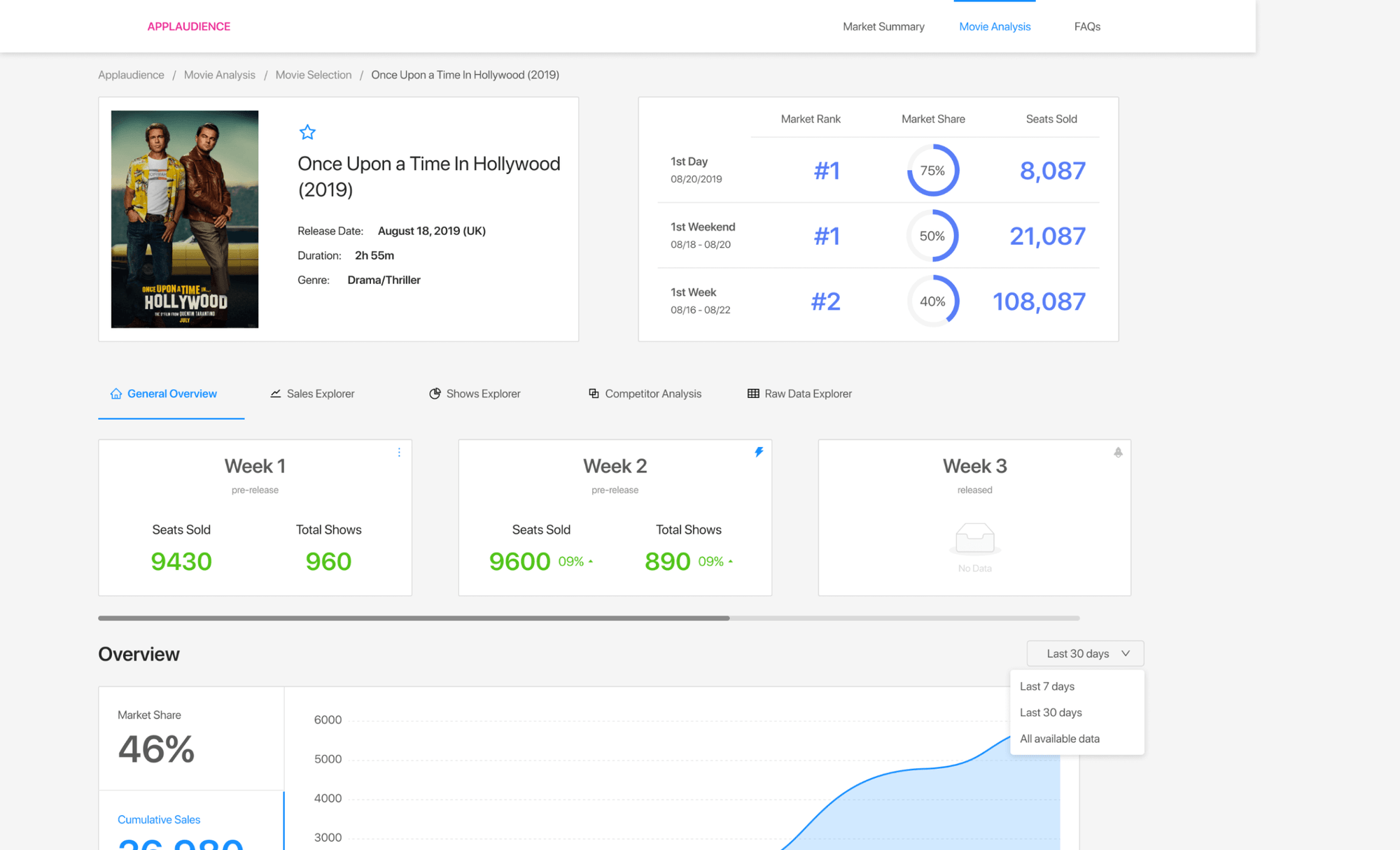
Task: Switch to the General Overview tab via its home icon
Action: point(116,393)
